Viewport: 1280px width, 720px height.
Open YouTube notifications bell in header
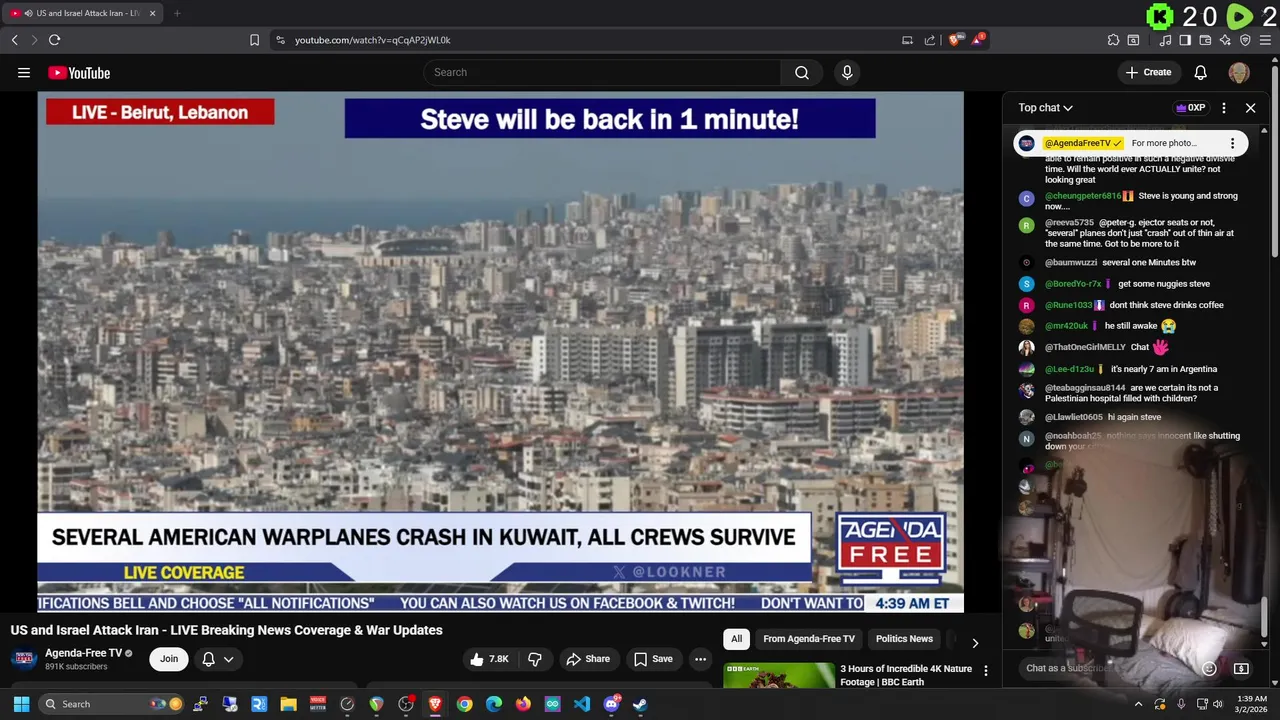1200,72
